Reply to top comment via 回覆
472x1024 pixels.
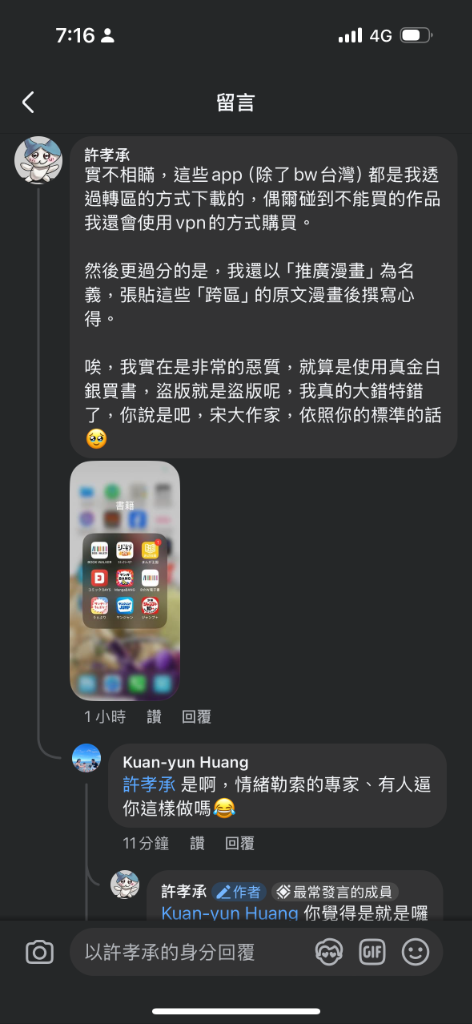197,716
